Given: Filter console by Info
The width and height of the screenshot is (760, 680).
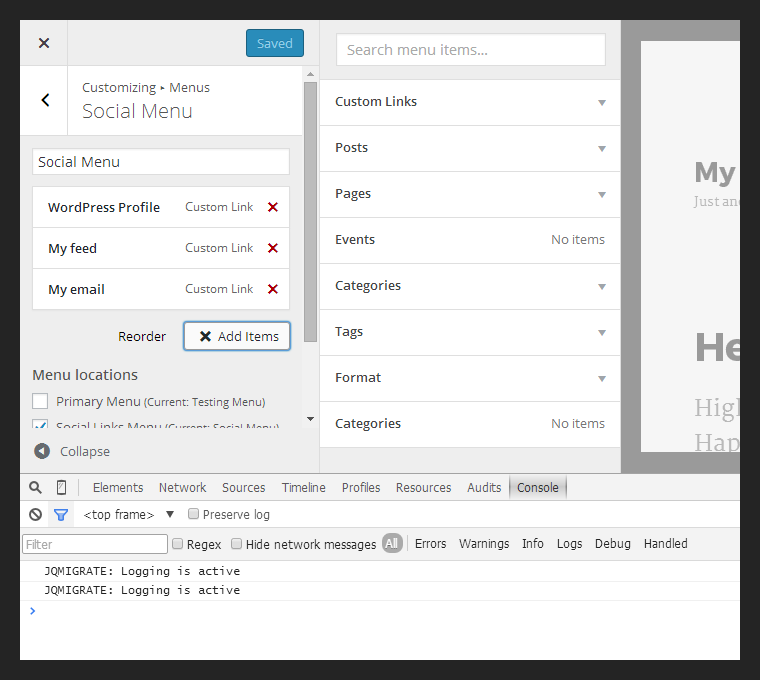Looking at the screenshot, I should point(533,544).
